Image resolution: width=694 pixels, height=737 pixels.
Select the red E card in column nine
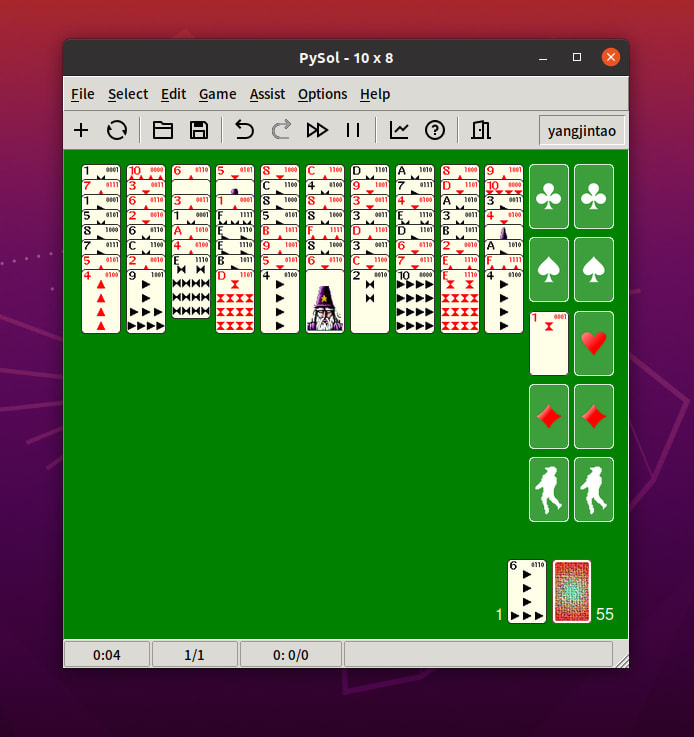tap(460, 302)
